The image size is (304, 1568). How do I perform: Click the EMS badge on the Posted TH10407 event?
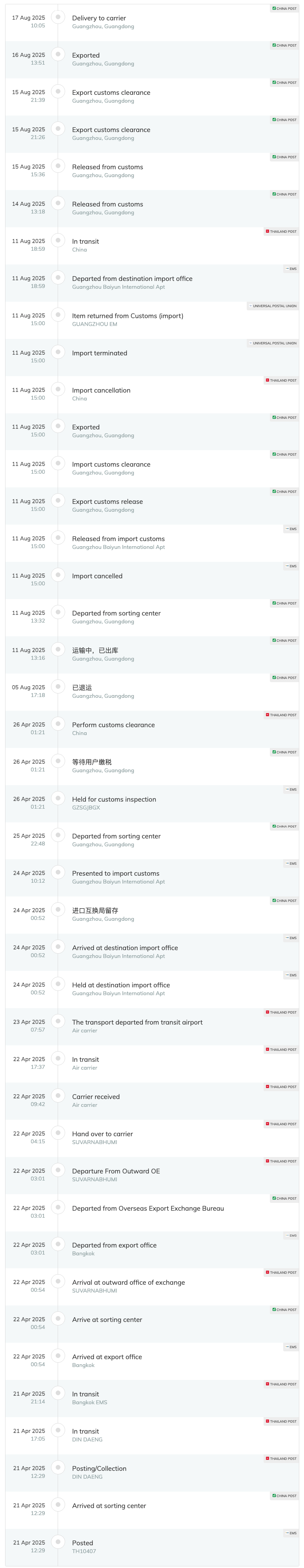[x=291, y=1533]
